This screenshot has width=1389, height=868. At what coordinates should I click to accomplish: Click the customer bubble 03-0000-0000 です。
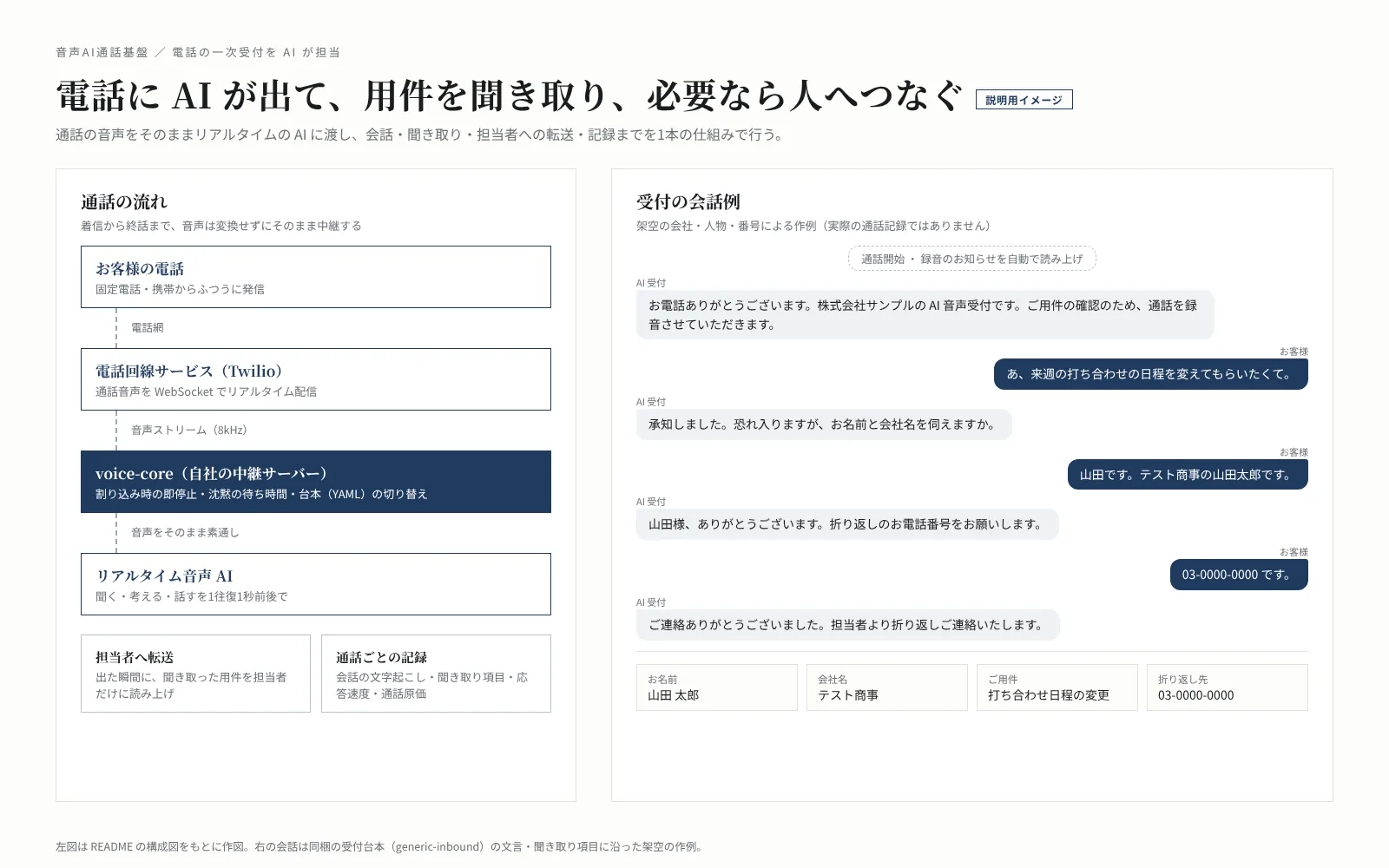pyautogui.click(x=1239, y=575)
